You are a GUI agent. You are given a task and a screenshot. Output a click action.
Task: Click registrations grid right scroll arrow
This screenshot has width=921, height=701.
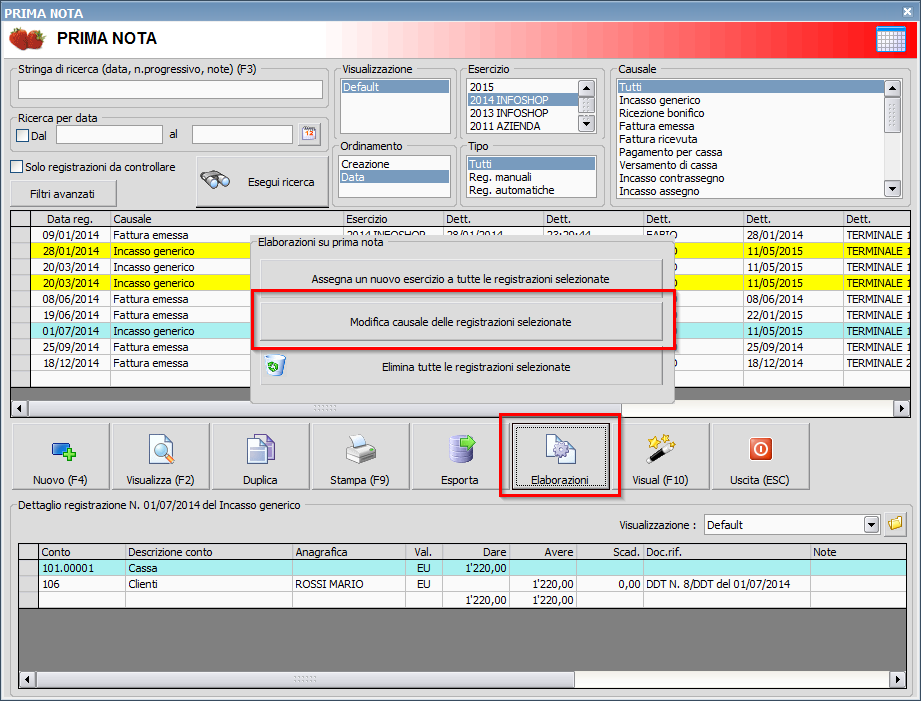902,408
